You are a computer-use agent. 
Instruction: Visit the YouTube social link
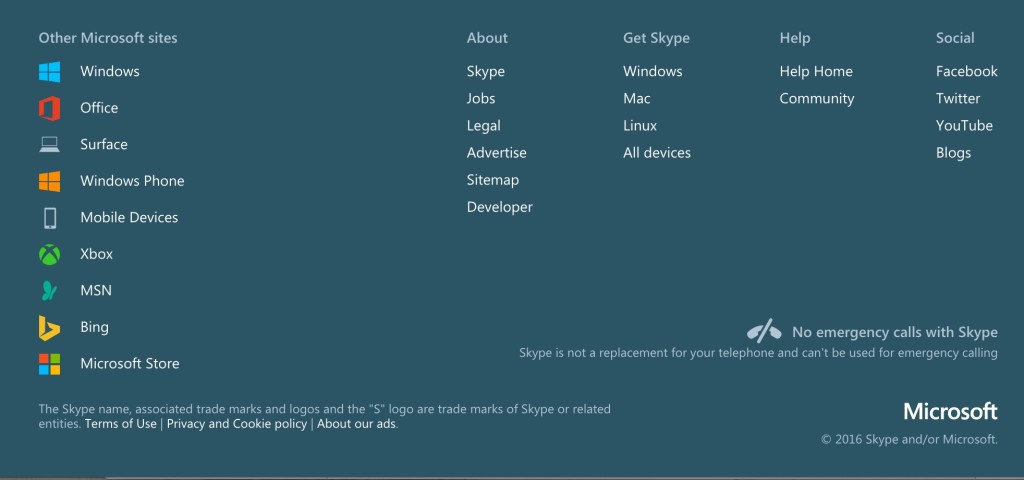click(x=965, y=125)
